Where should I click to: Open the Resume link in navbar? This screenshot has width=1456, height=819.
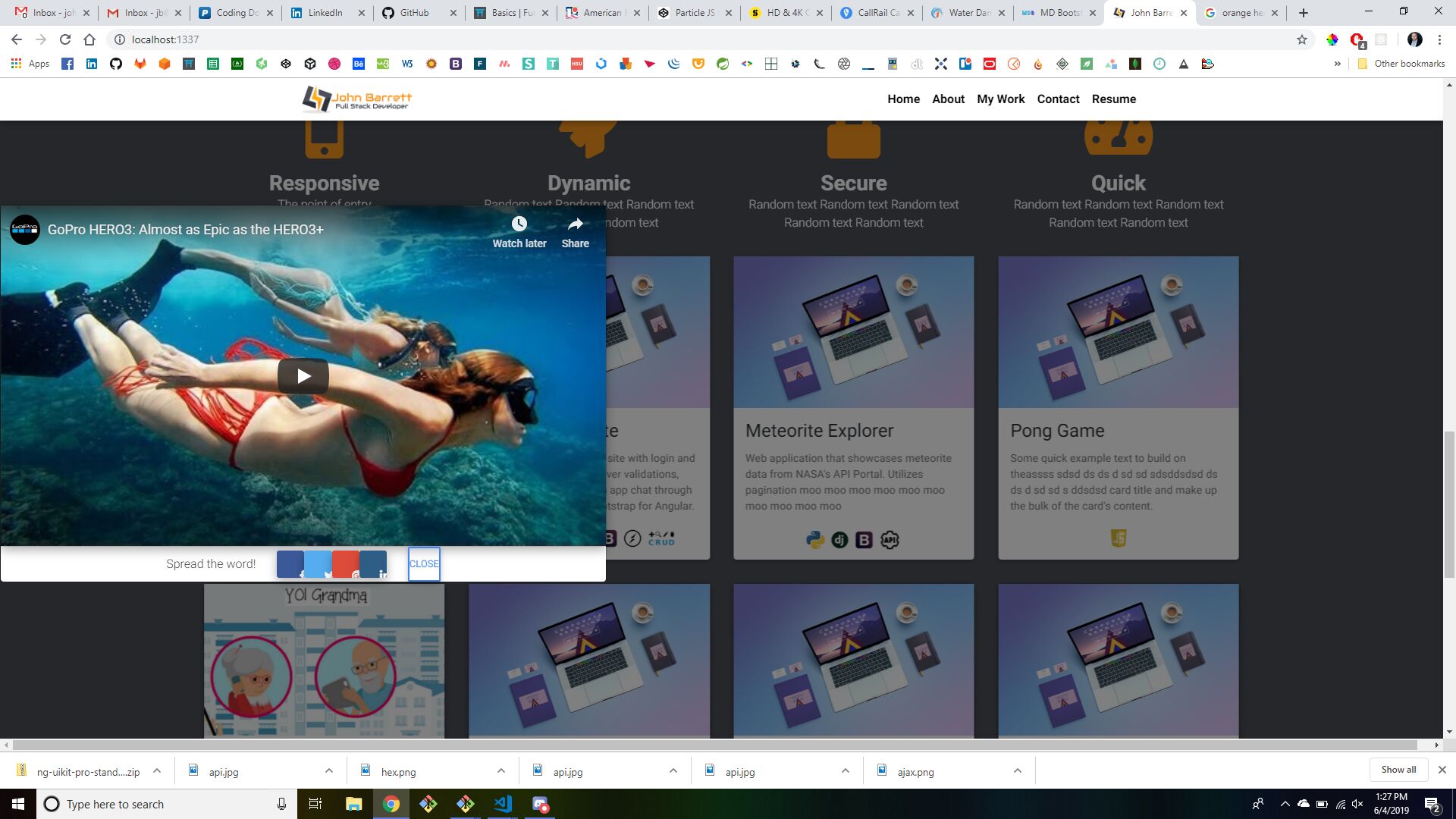click(1114, 99)
